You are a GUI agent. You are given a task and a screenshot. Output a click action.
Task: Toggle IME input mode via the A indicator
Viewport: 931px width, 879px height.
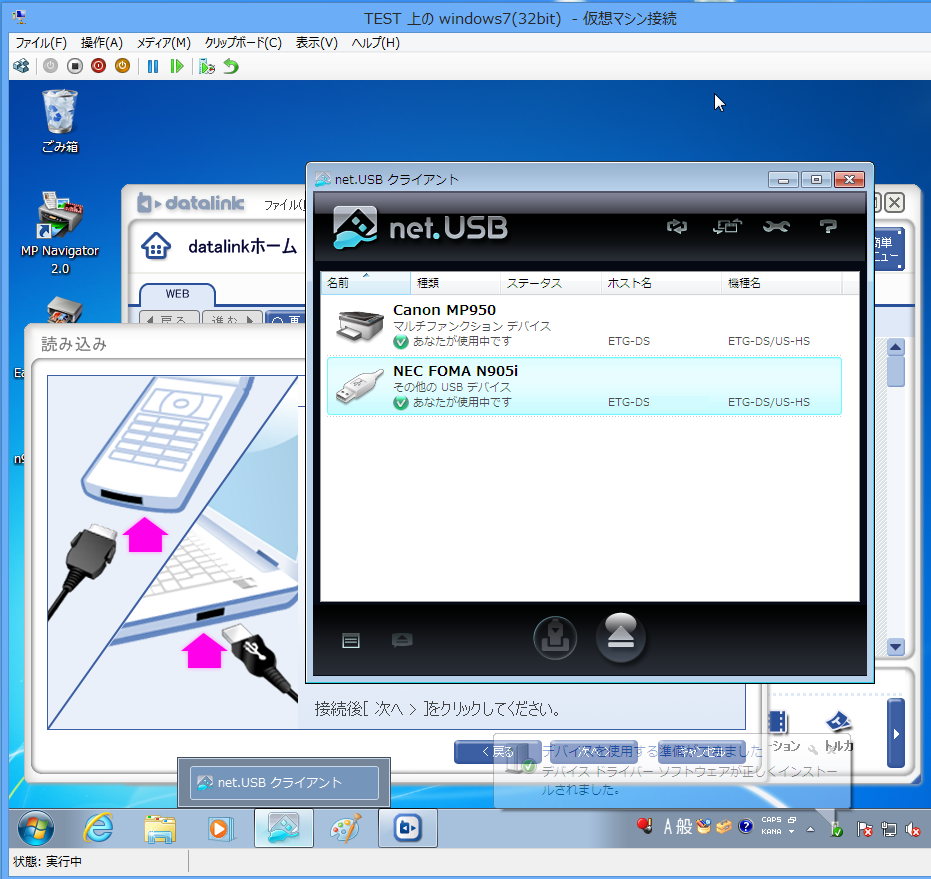pos(668,827)
